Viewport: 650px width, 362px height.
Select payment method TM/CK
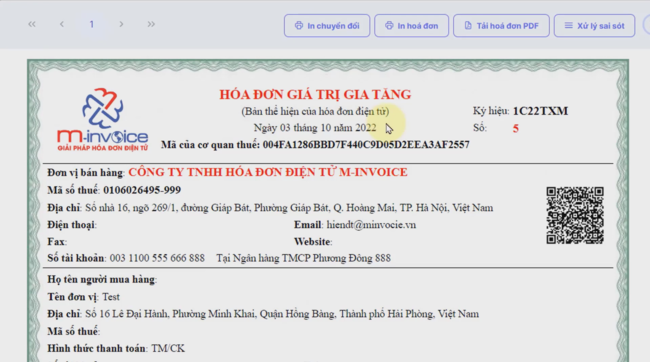(168, 348)
